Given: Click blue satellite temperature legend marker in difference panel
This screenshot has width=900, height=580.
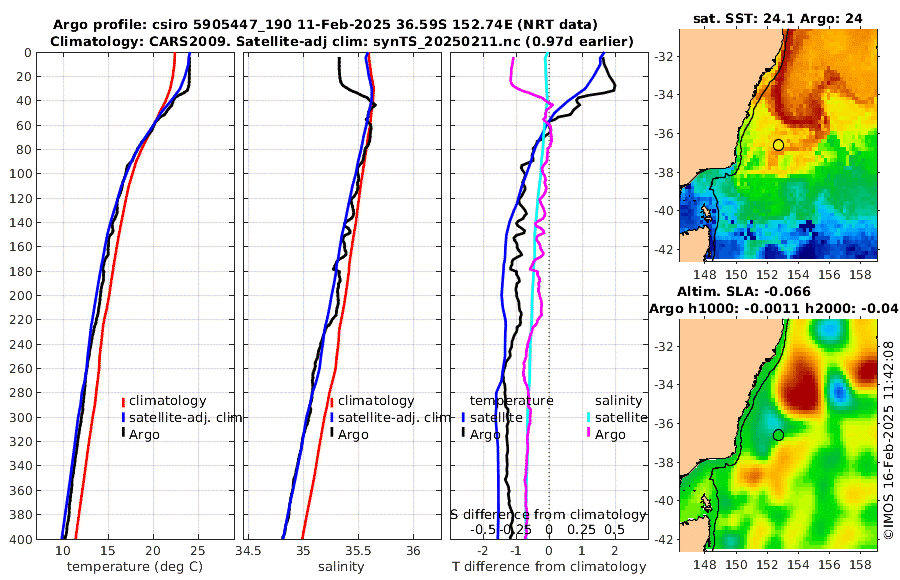Looking at the screenshot, I should pyautogui.click(x=463, y=418).
